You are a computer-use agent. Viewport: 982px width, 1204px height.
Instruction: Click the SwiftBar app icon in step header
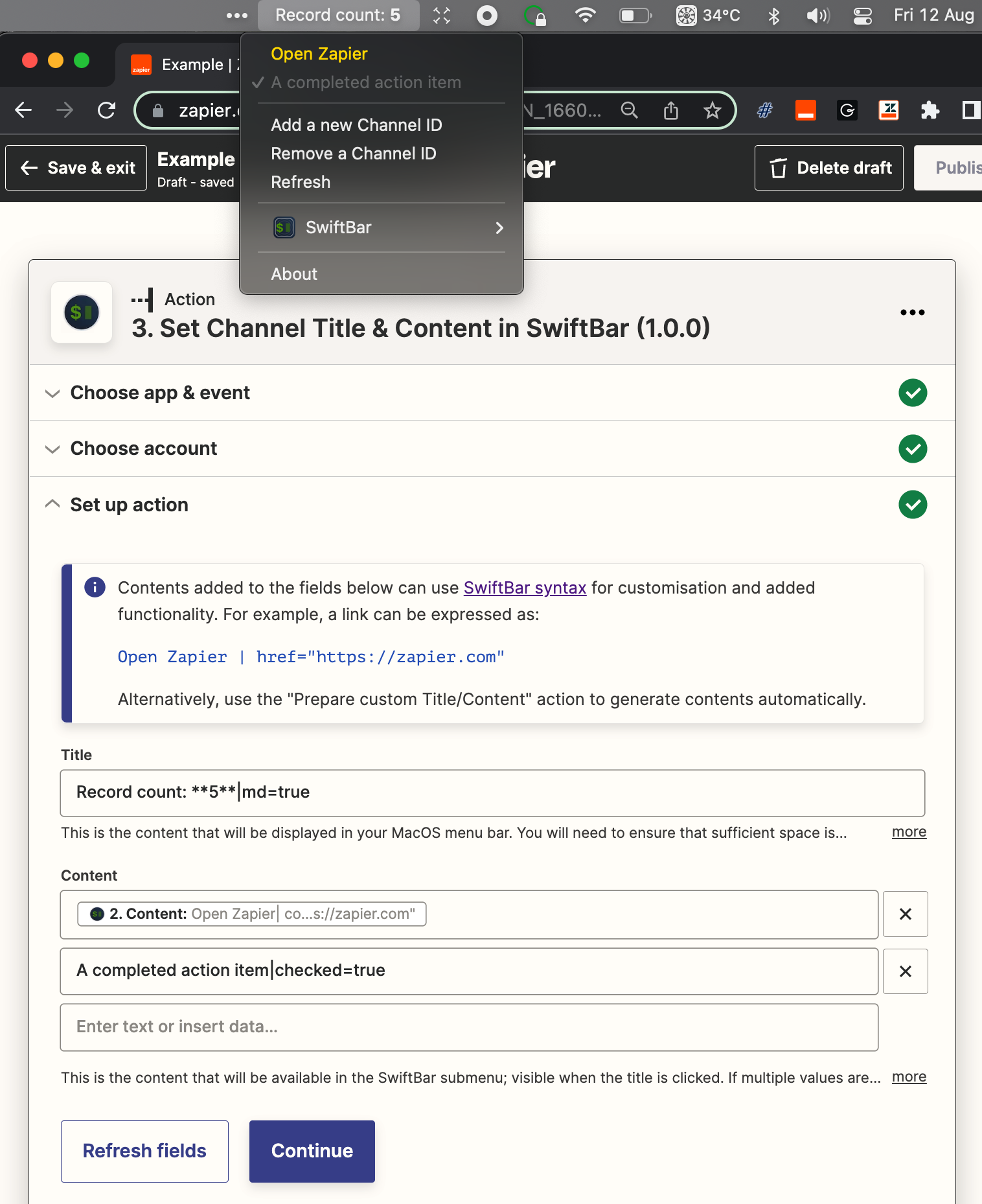[x=82, y=312]
